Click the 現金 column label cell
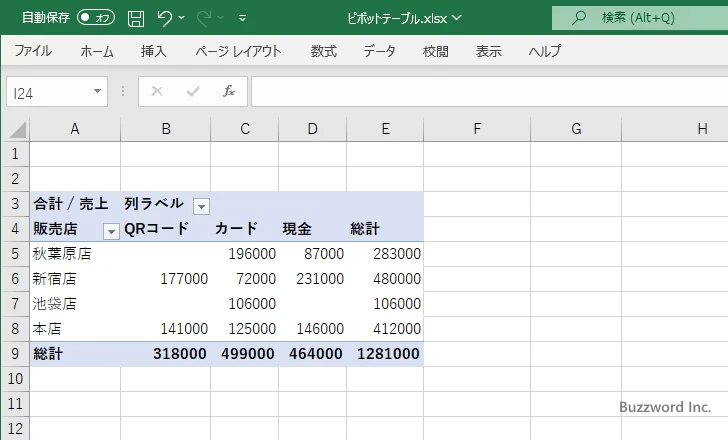The width and height of the screenshot is (728, 440). coord(312,229)
